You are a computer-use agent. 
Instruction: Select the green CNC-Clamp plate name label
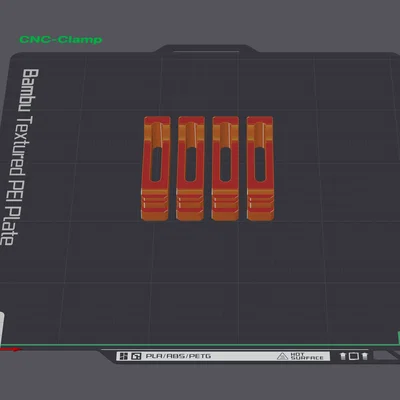click(61, 40)
